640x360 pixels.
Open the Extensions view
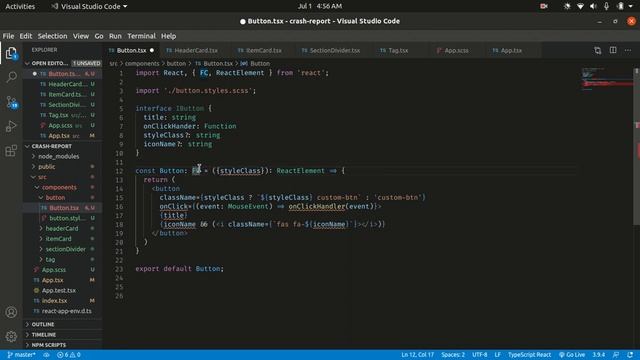[x=11, y=151]
